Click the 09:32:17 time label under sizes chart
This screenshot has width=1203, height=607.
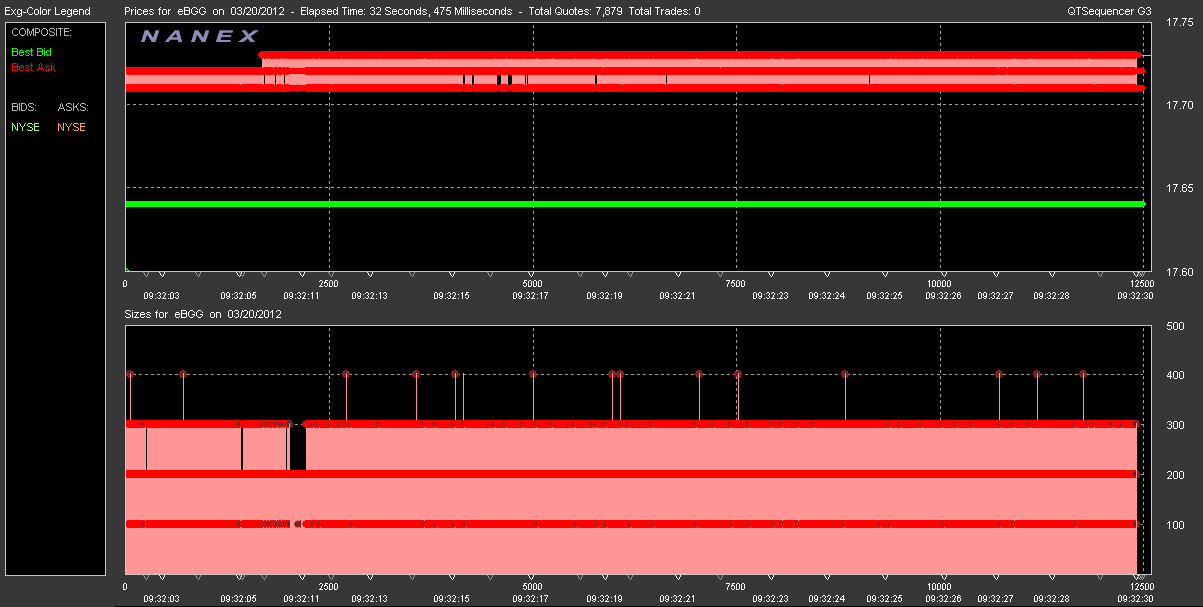(529, 599)
